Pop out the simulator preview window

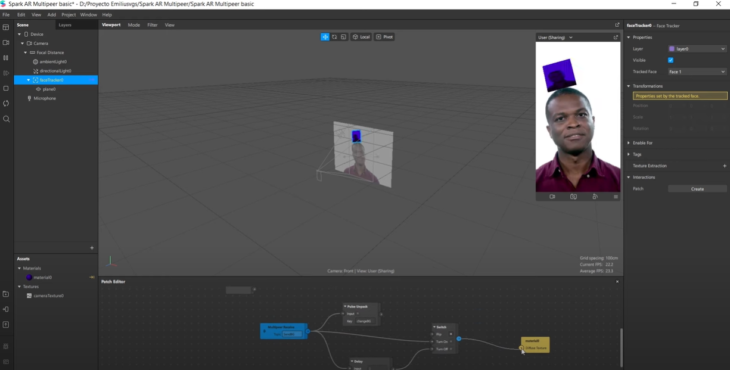tap(615, 37)
